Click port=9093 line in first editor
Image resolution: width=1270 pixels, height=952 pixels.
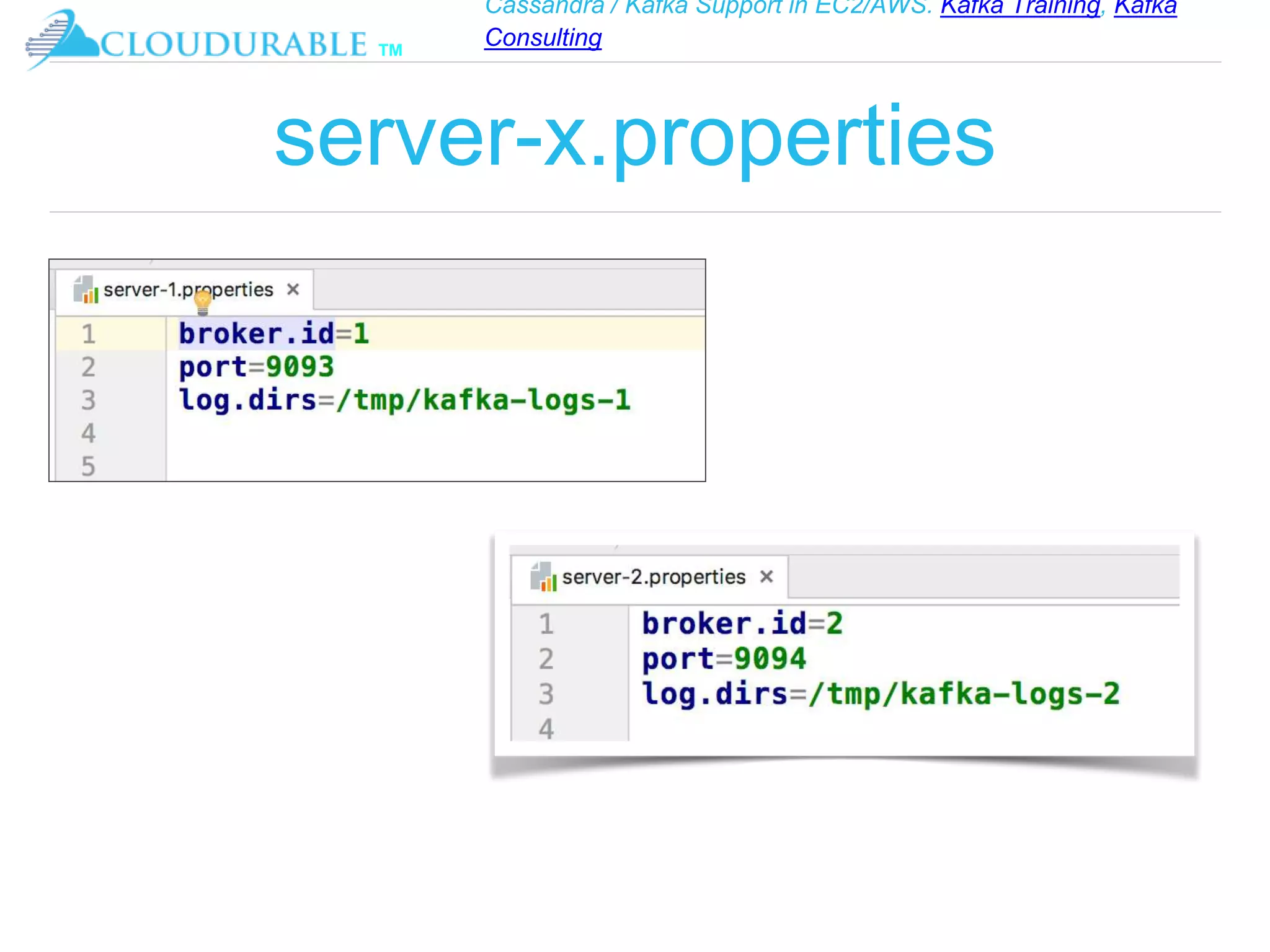256,367
